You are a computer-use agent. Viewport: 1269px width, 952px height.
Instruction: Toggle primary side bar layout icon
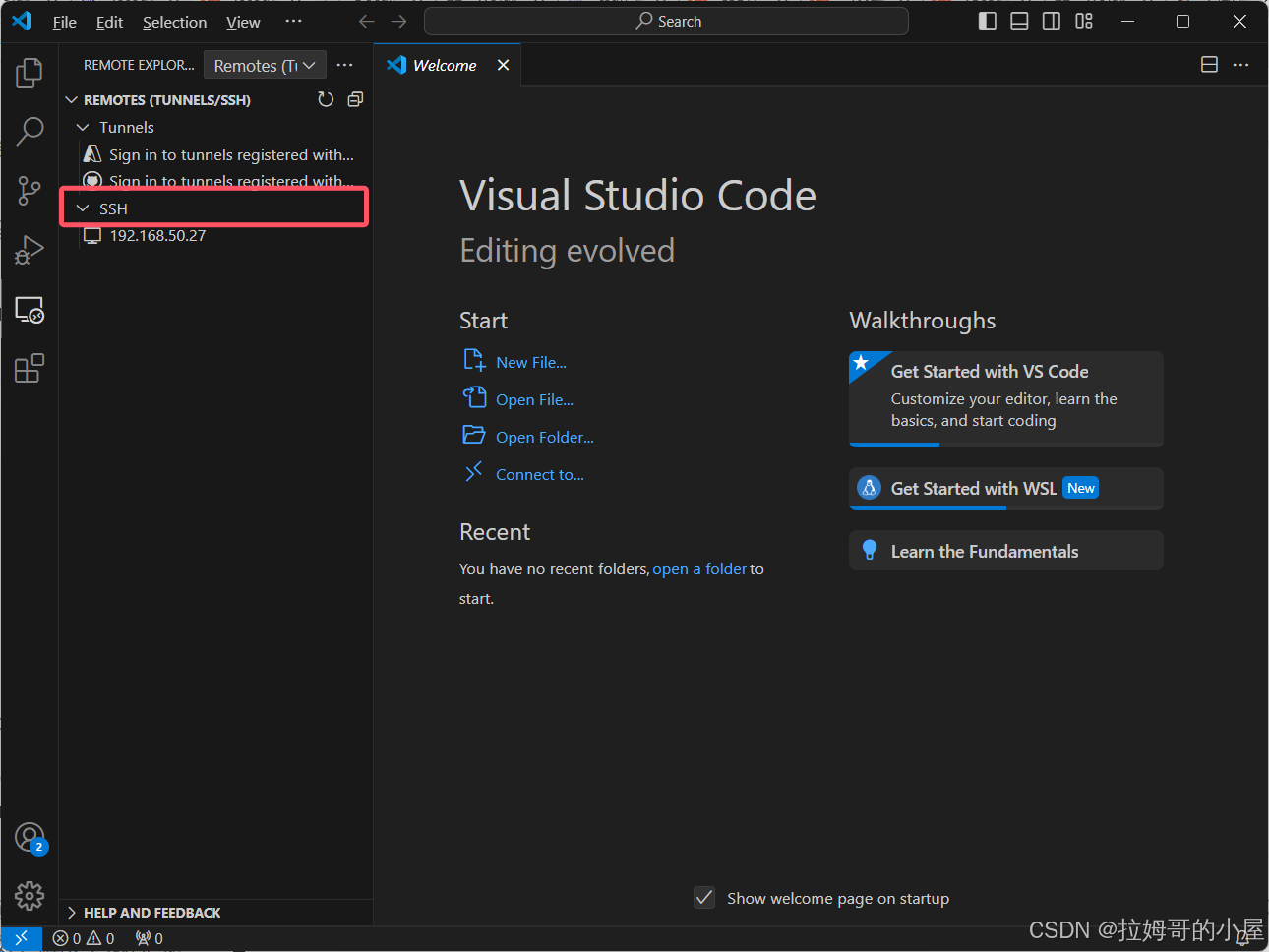988,21
